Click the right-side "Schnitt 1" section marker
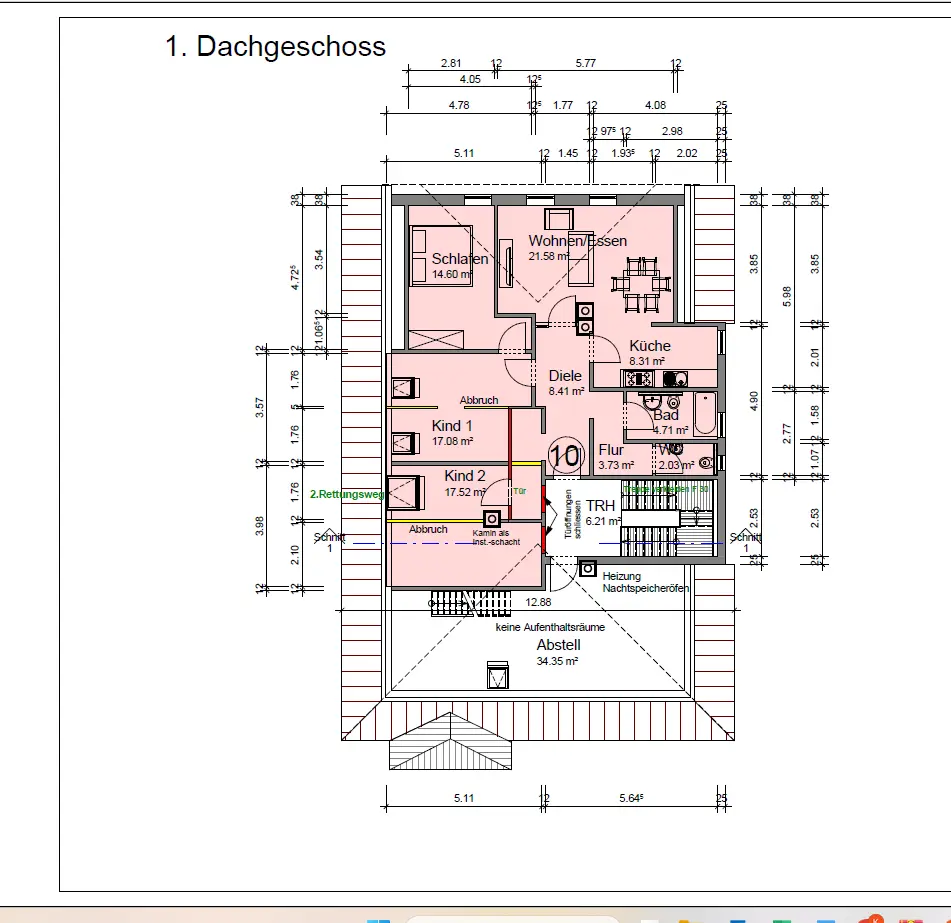951x923 pixels. [x=745, y=542]
